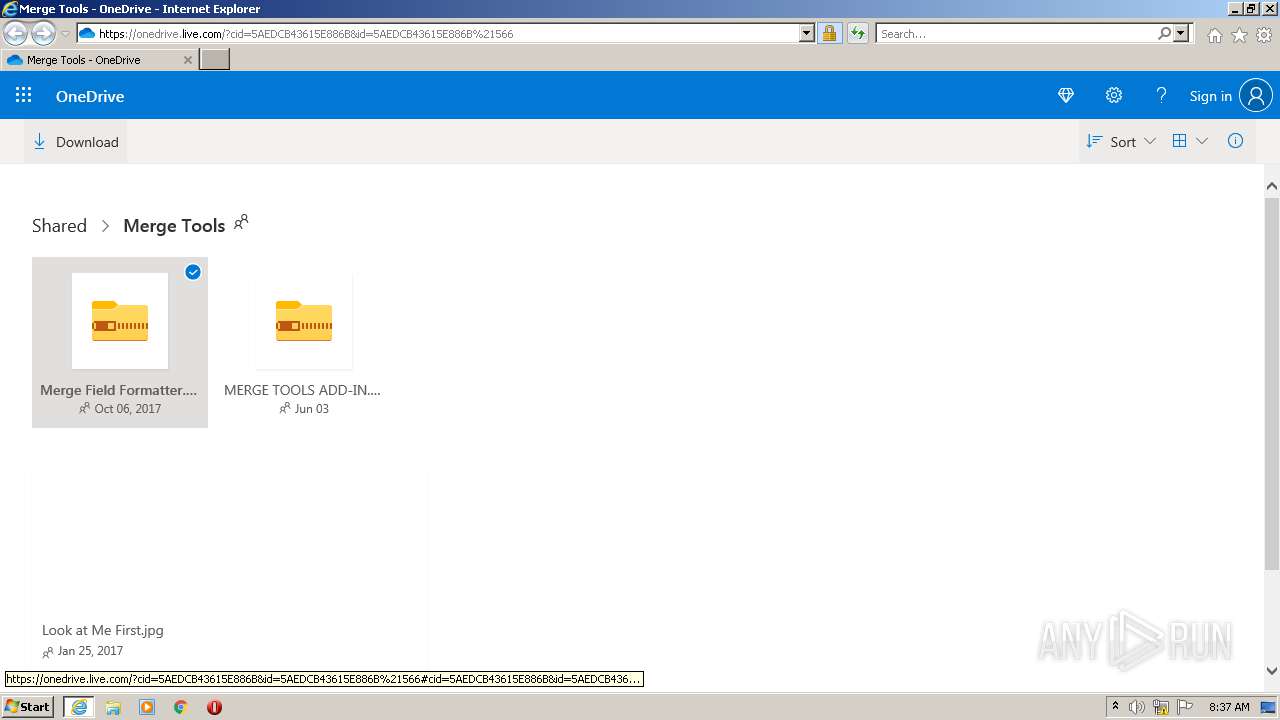Image resolution: width=1280 pixels, height=720 pixels.
Task: Open MERGE TOOLS ADD-IN zip thumbnail
Action: click(304, 321)
